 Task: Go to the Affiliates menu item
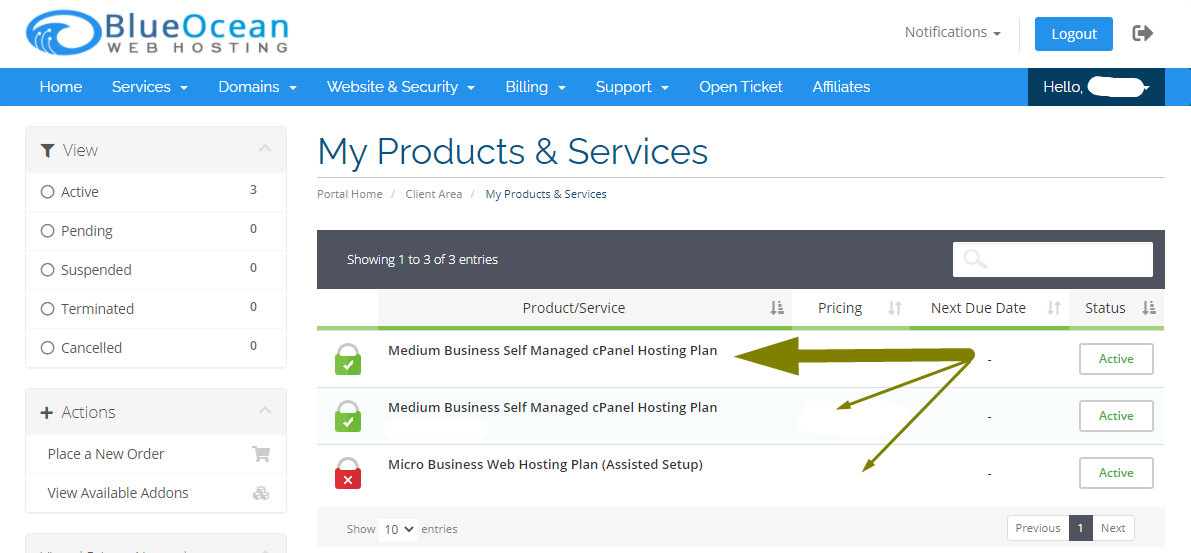point(841,87)
